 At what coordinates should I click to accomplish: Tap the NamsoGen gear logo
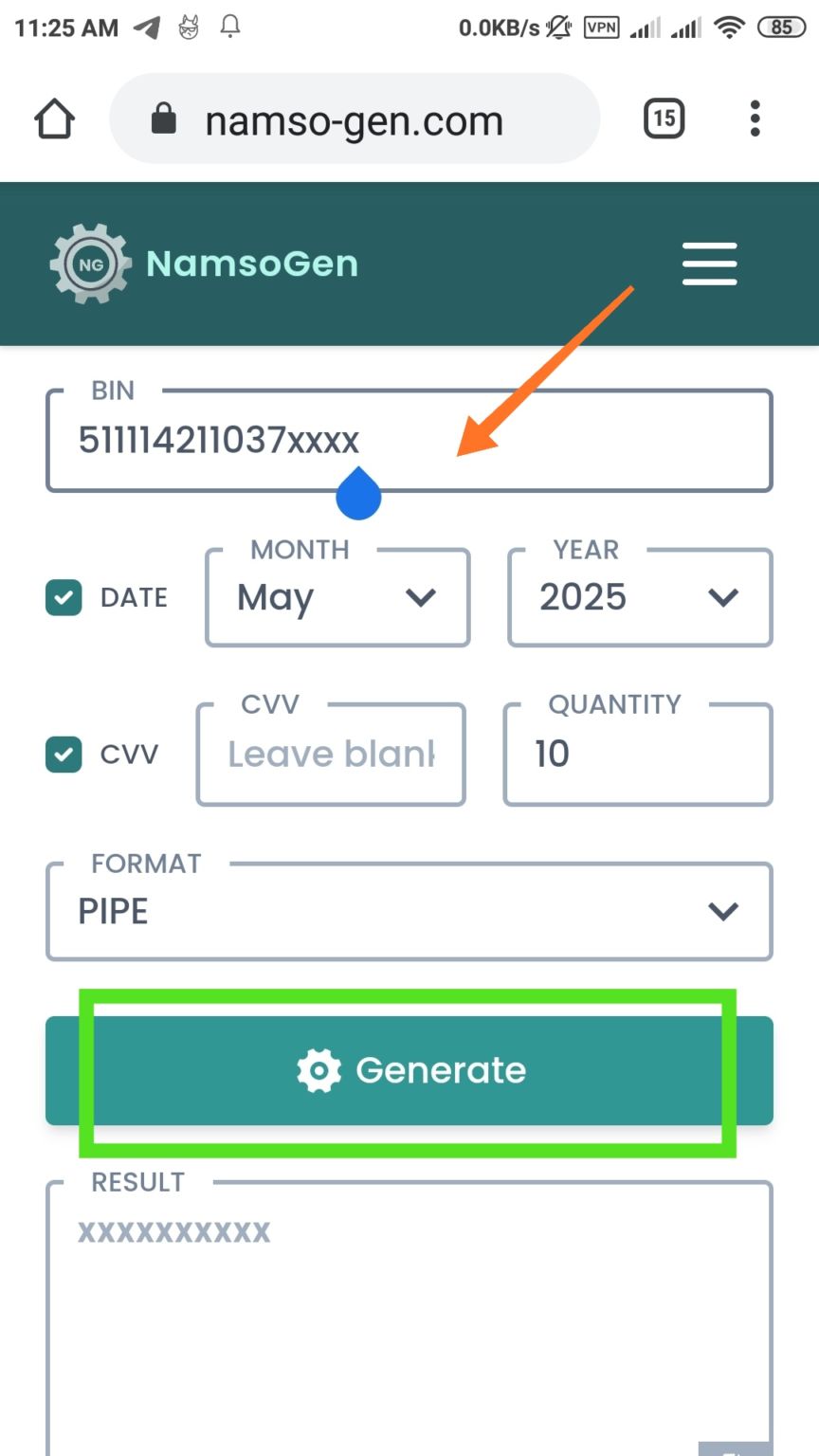91,264
